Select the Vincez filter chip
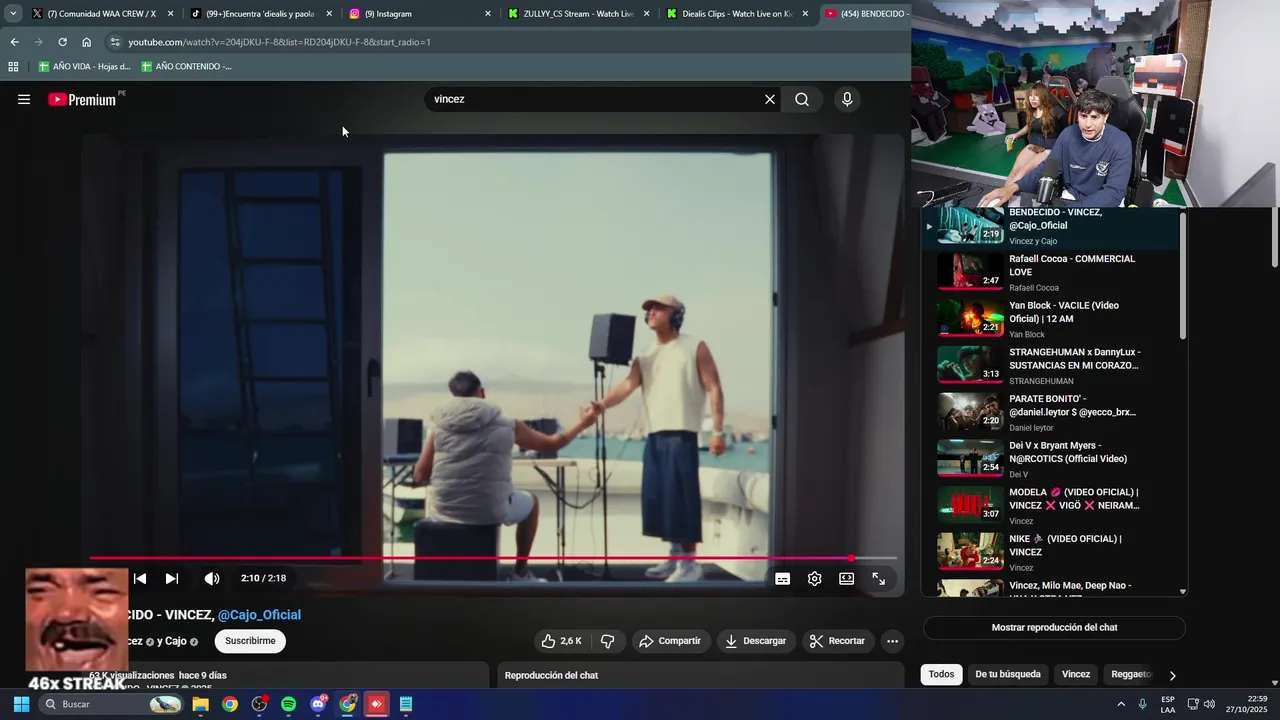Viewport: 1280px width, 720px height. coord(1076,674)
